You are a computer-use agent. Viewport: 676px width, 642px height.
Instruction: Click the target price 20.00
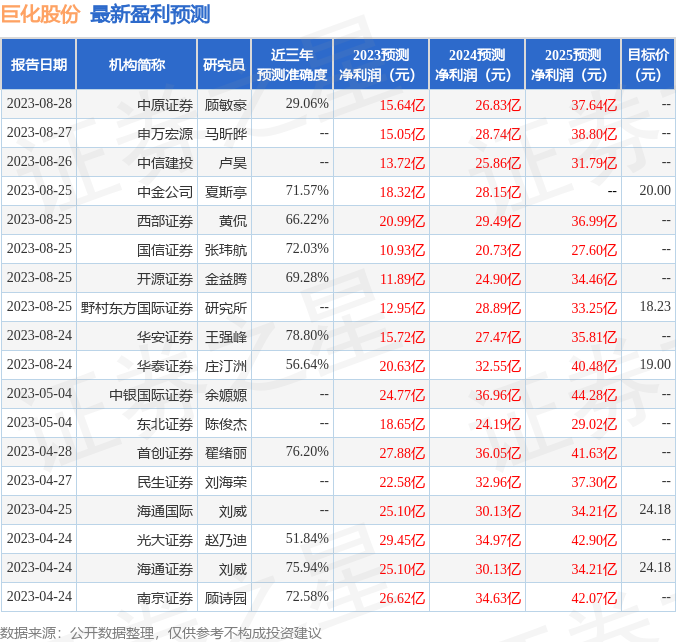[655, 190]
